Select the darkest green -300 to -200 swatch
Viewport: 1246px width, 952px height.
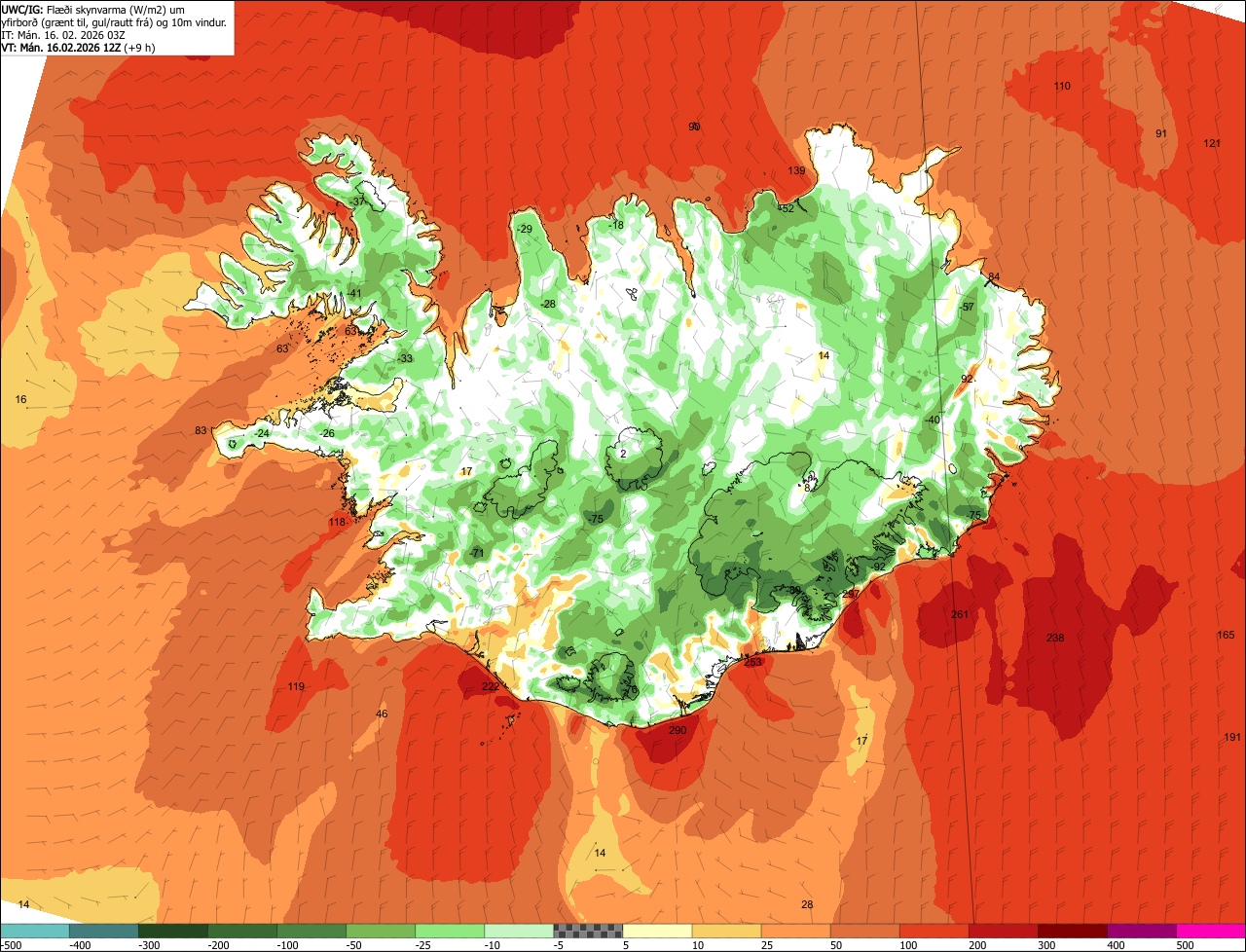(x=172, y=931)
